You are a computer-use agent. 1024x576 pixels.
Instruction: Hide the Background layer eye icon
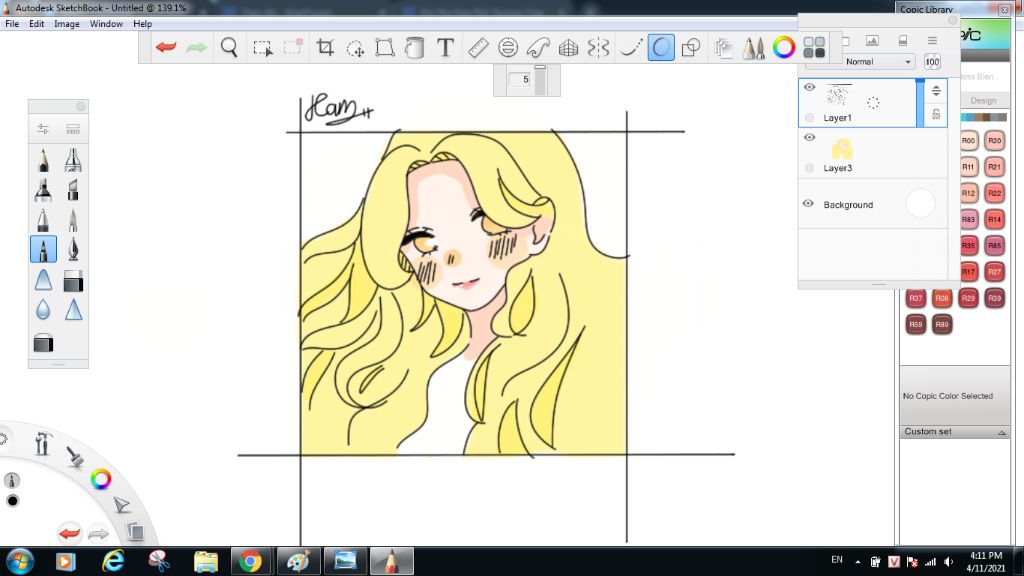(808, 204)
